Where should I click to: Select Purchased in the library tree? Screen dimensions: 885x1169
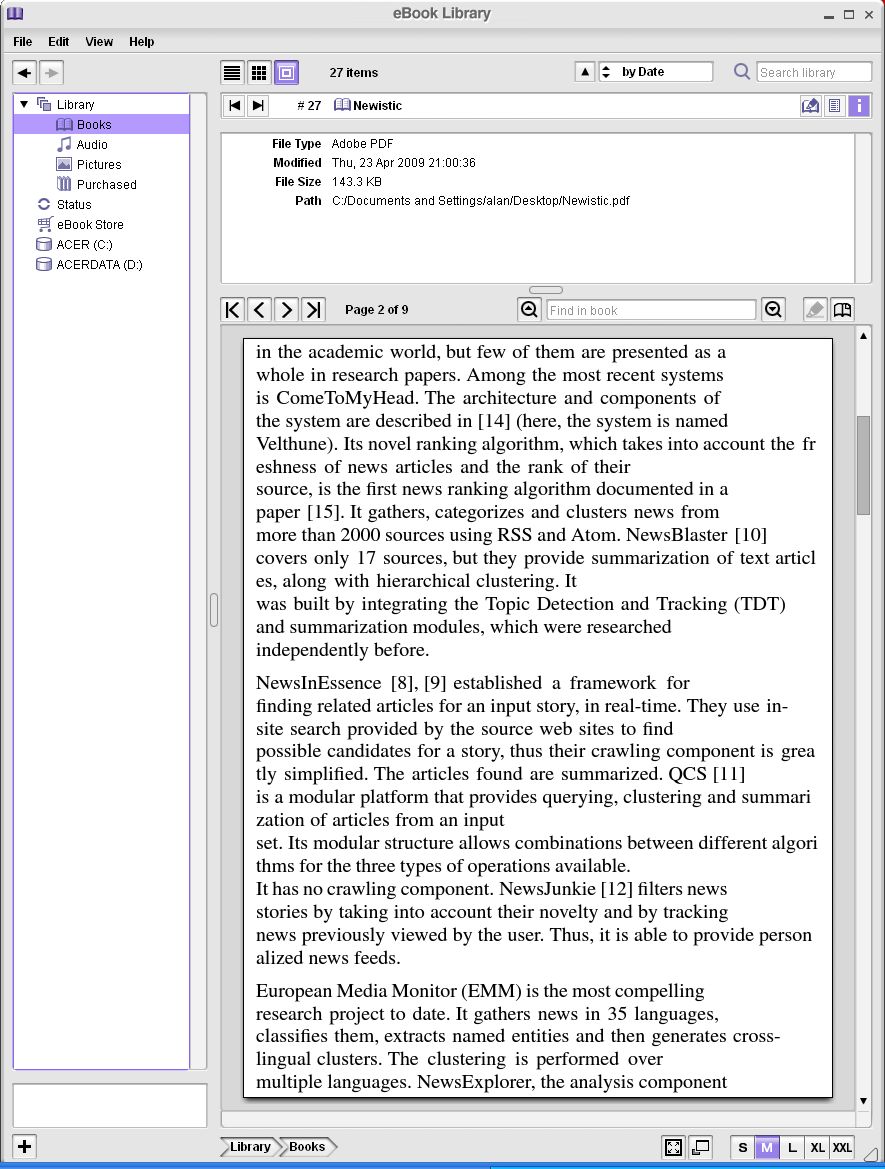pos(96,185)
